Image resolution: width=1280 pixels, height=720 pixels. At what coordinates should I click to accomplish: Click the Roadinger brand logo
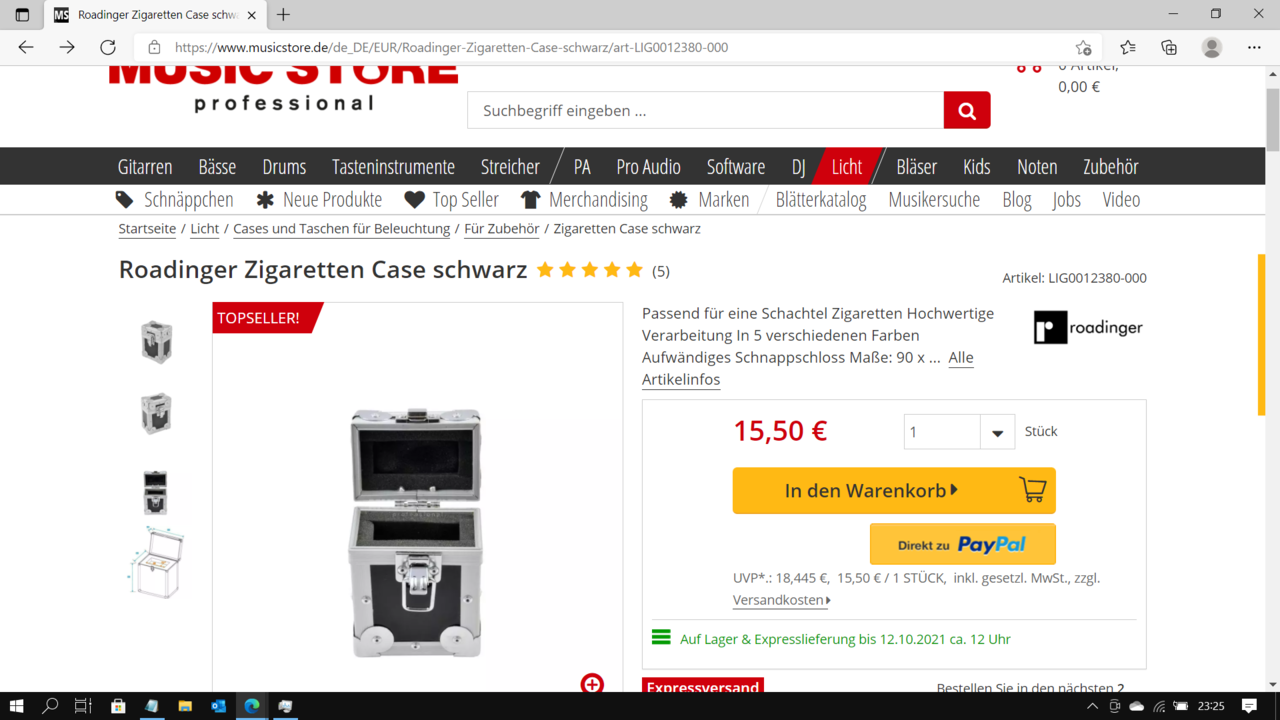click(1088, 327)
